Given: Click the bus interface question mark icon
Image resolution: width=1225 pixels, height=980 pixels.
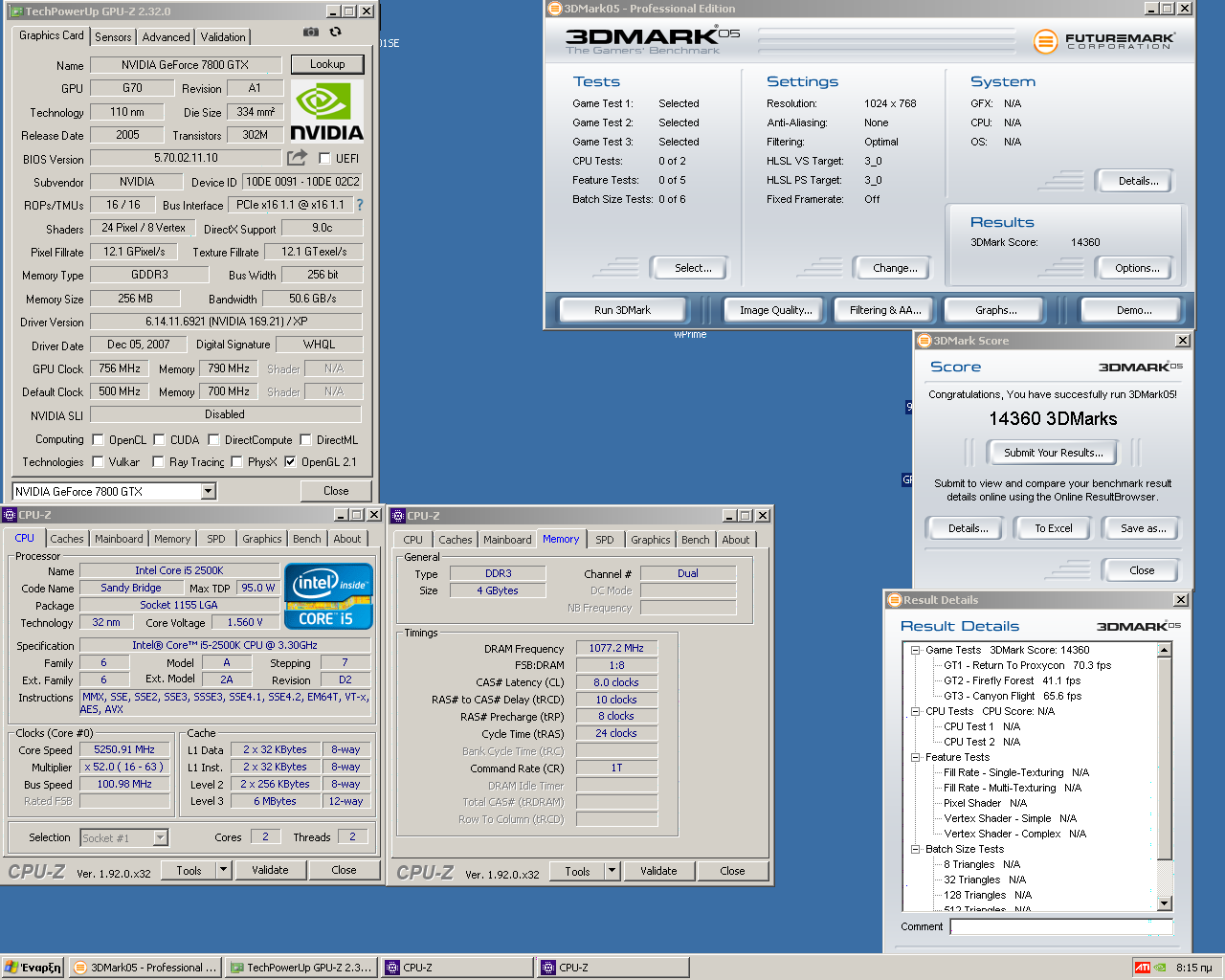Looking at the screenshot, I should pyautogui.click(x=360, y=205).
